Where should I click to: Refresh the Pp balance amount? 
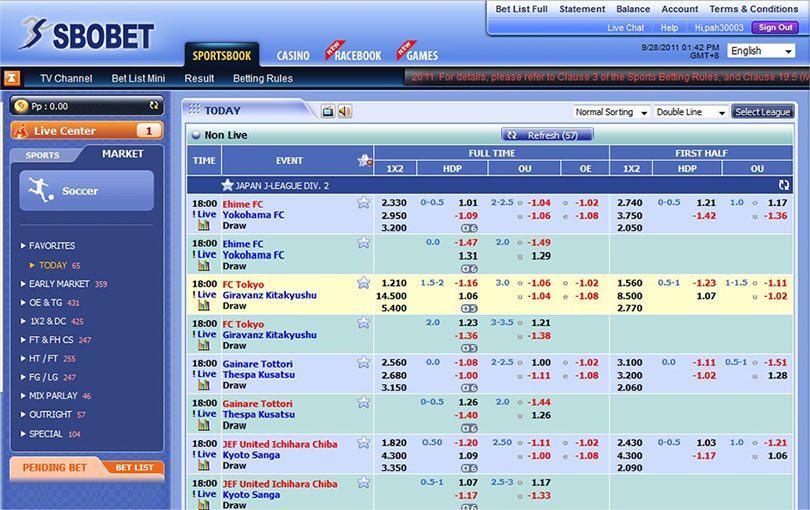click(154, 105)
